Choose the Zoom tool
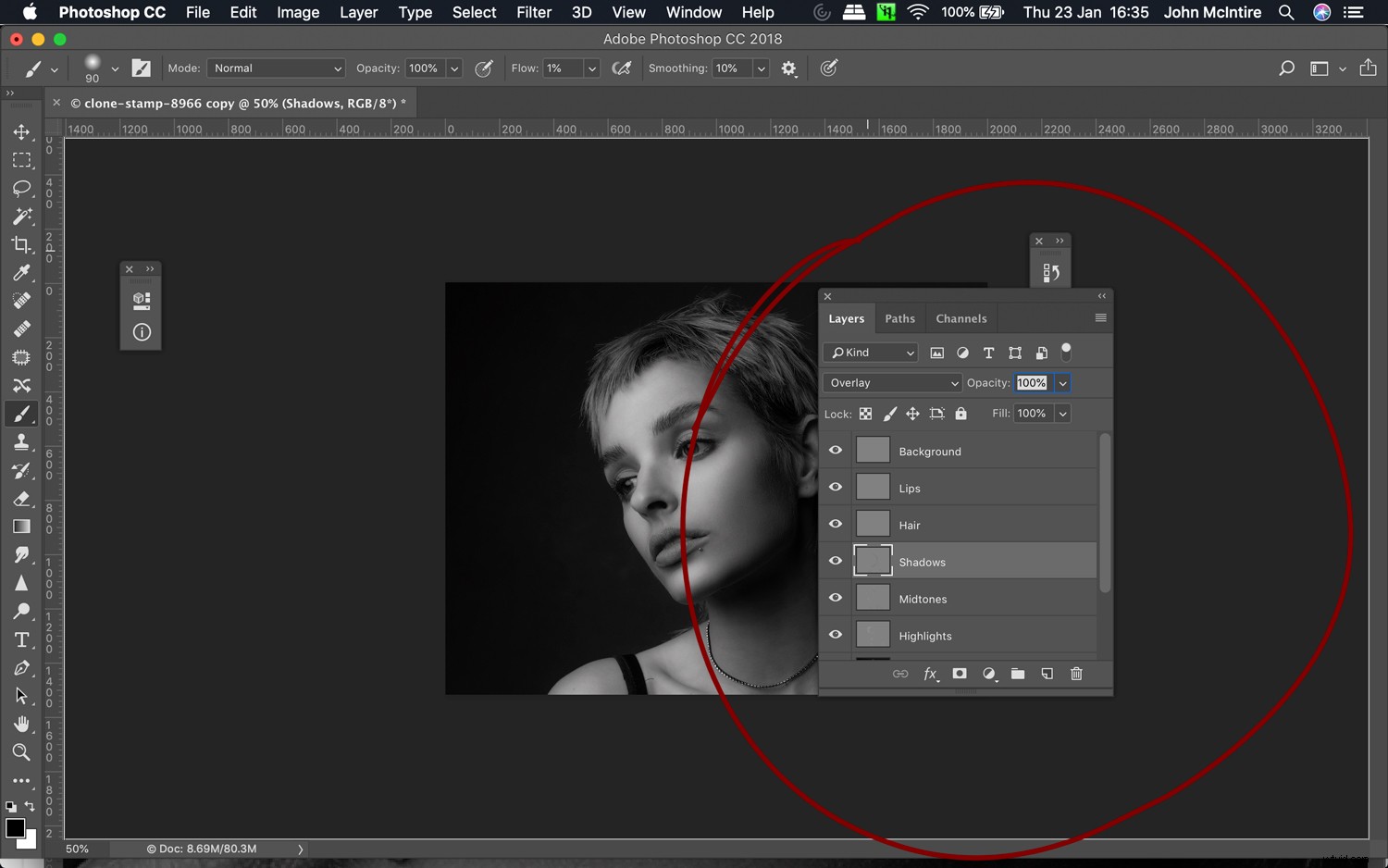The image size is (1388, 868). (22, 752)
